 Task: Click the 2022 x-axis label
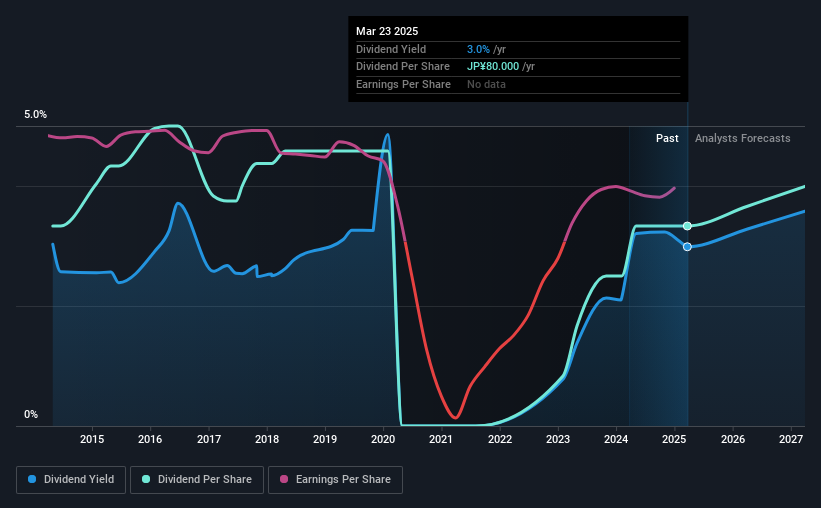[500, 439]
